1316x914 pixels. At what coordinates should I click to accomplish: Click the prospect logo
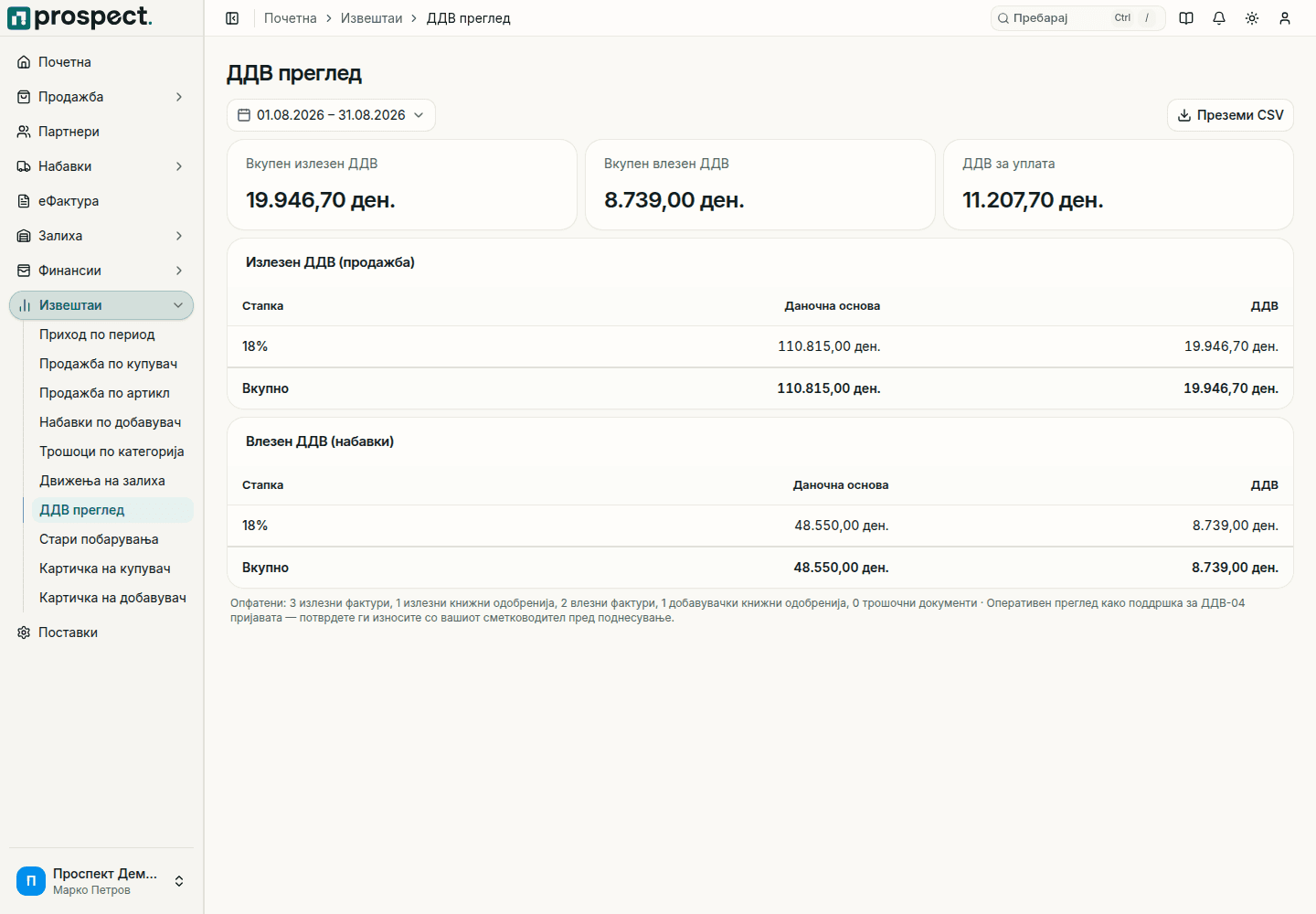tap(80, 17)
